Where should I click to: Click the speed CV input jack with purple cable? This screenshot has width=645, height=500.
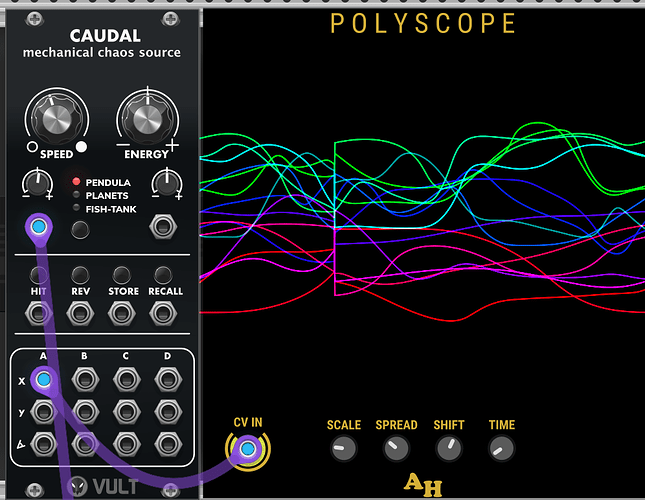point(39,227)
